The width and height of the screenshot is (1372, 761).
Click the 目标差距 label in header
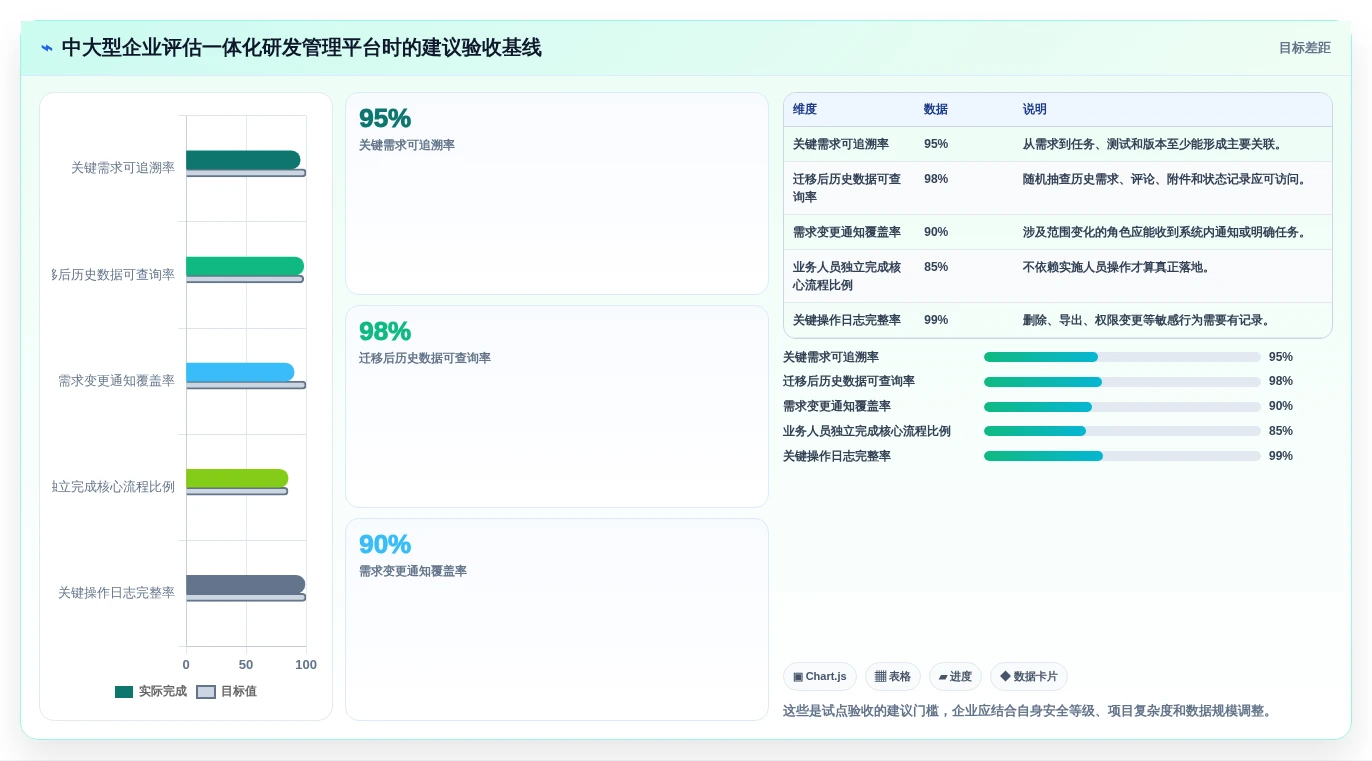point(1304,48)
